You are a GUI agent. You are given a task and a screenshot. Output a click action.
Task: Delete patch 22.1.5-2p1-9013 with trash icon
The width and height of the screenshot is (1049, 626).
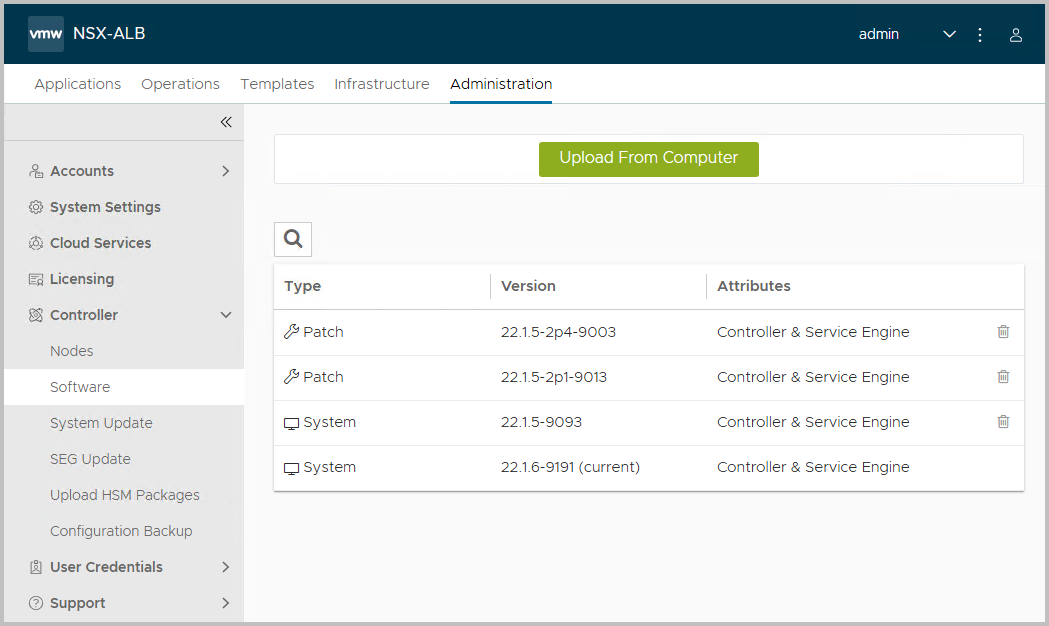[x=1003, y=377]
